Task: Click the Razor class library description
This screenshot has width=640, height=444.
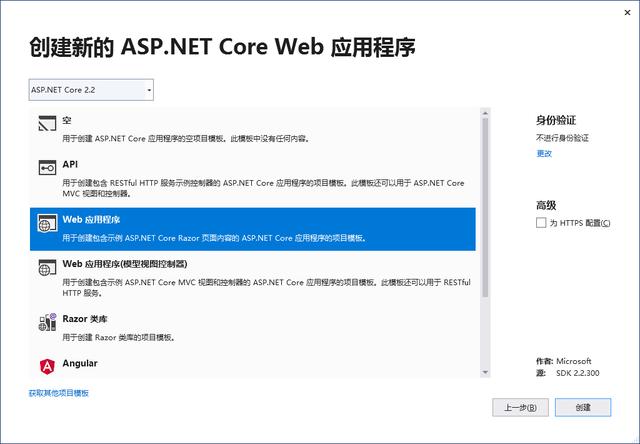Action: [x=119, y=337]
